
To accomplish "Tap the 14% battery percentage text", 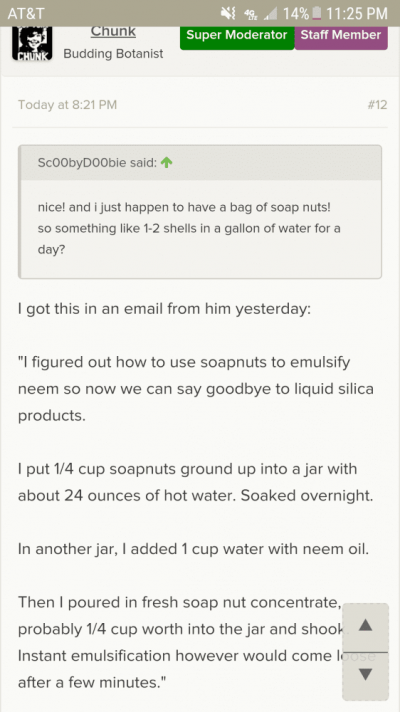I will click(296, 13).
